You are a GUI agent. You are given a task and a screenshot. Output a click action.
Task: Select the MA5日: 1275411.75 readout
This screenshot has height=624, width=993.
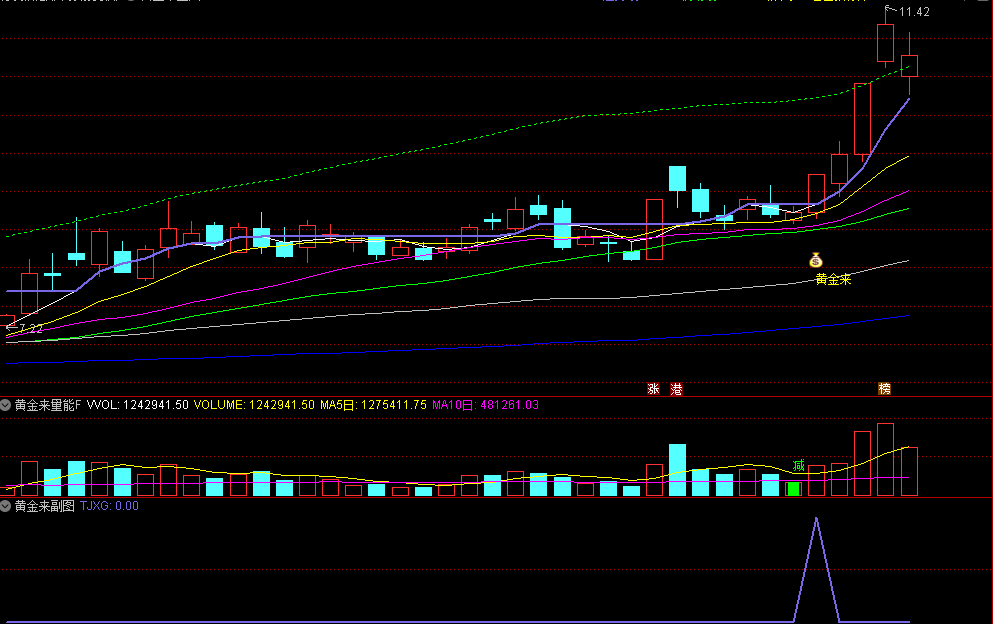pyautogui.click(x=374, y=405)
